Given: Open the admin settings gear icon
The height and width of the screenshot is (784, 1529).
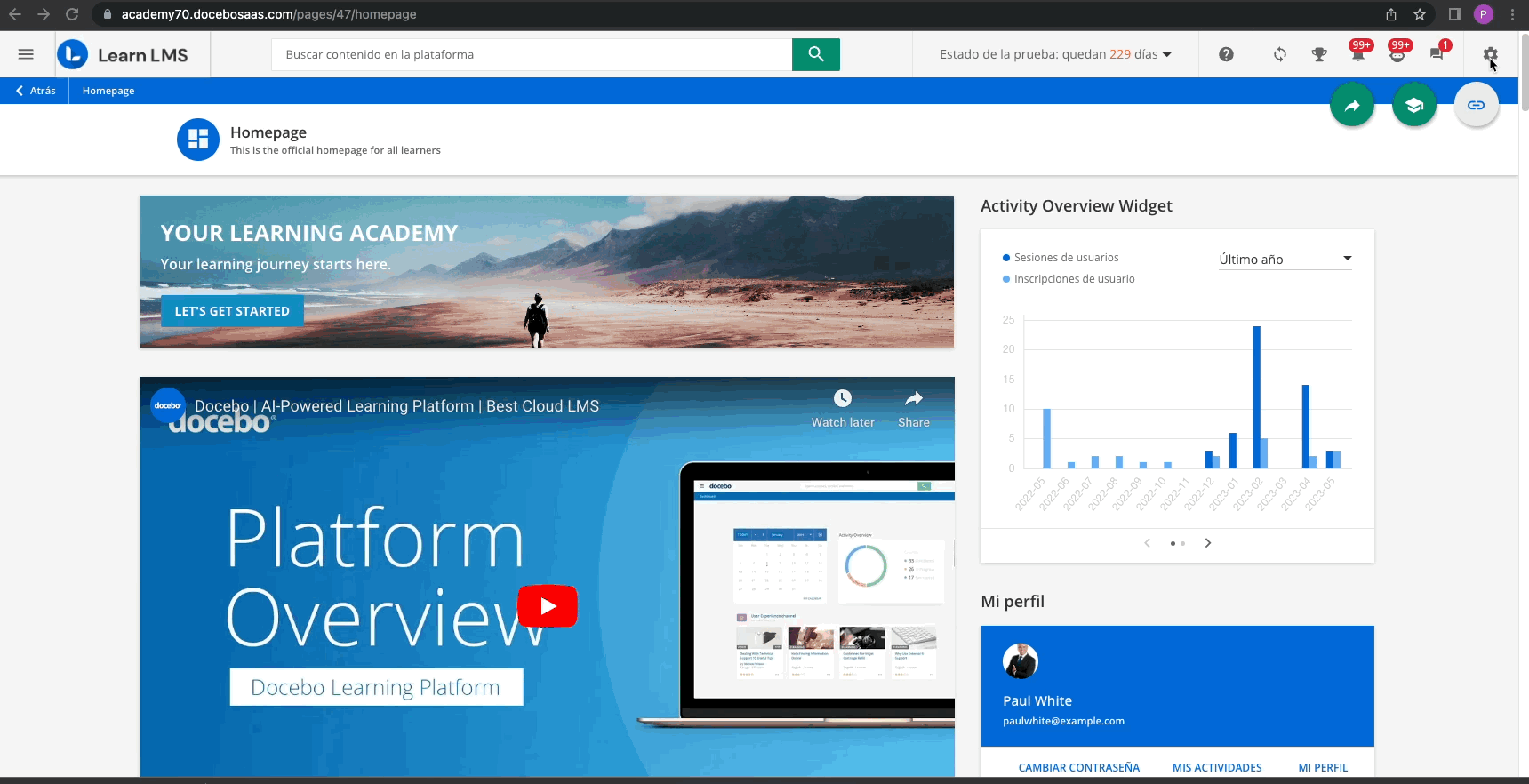Looking at the screenshot, I should coord(1491,54).
